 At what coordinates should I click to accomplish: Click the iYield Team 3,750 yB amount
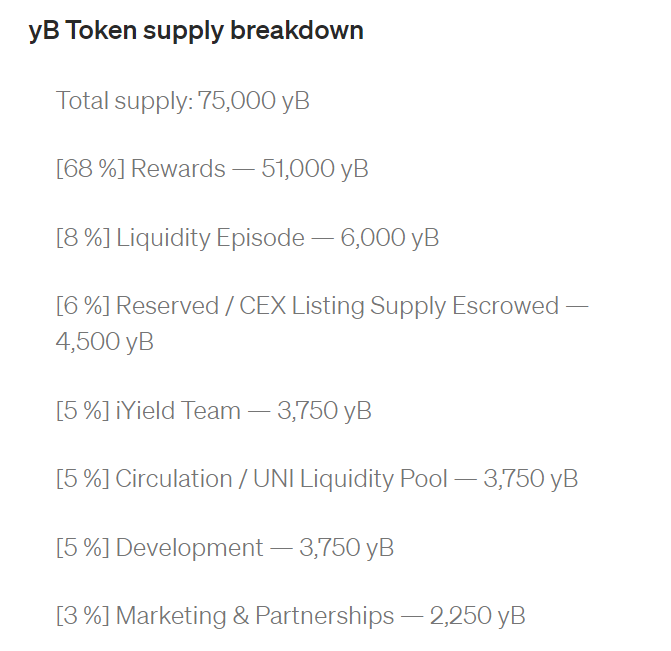[x=324, y=410]
